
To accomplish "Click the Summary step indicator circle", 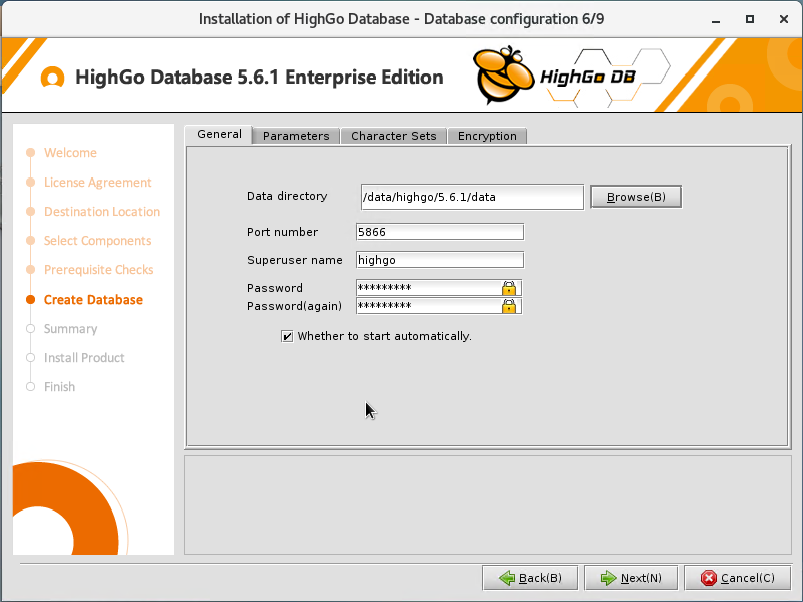I will click(x=31, y=328).
